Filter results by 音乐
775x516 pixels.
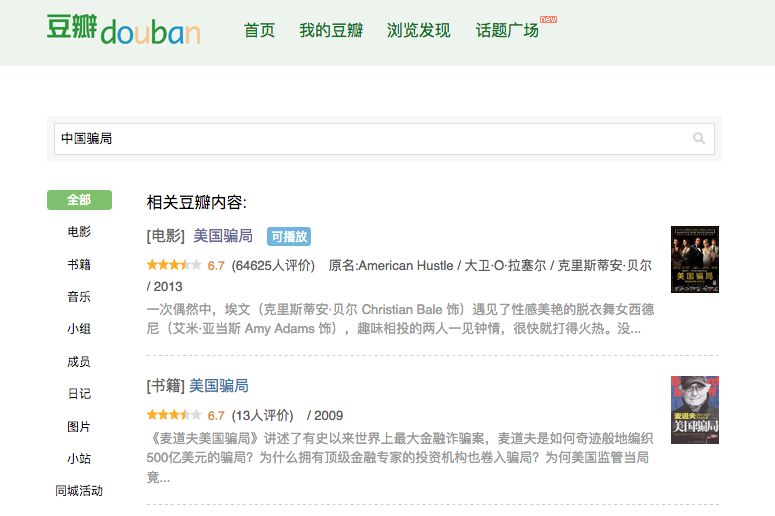[x=79, y=297]
